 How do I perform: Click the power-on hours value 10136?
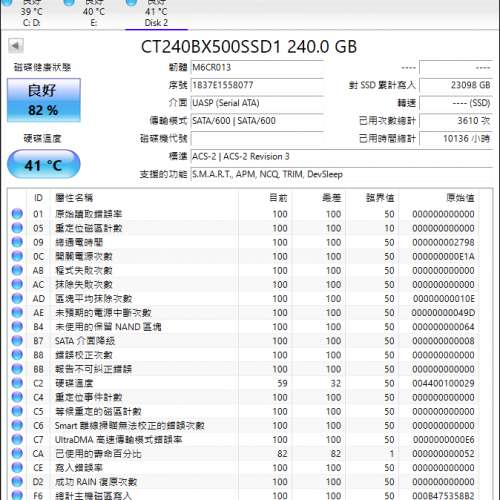tap(456, 139)
